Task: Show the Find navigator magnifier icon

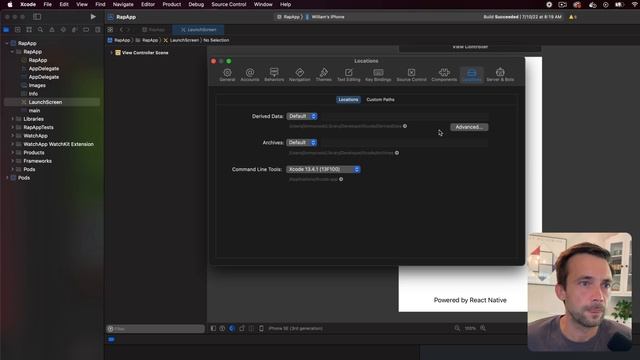Action: (40, 30)
